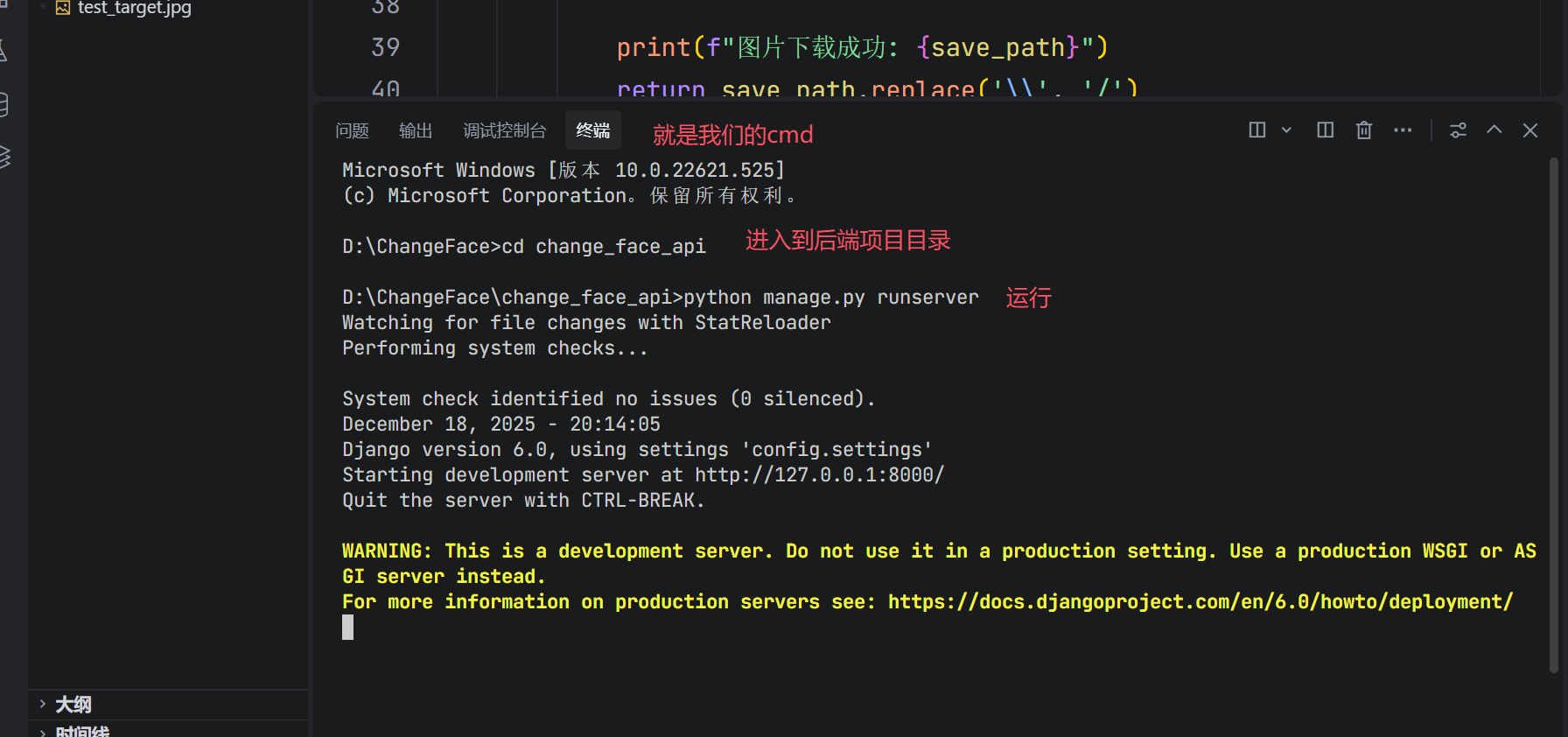Close the terminal panel
This screenshot has width=1568, height=737.
point(1530,130)
